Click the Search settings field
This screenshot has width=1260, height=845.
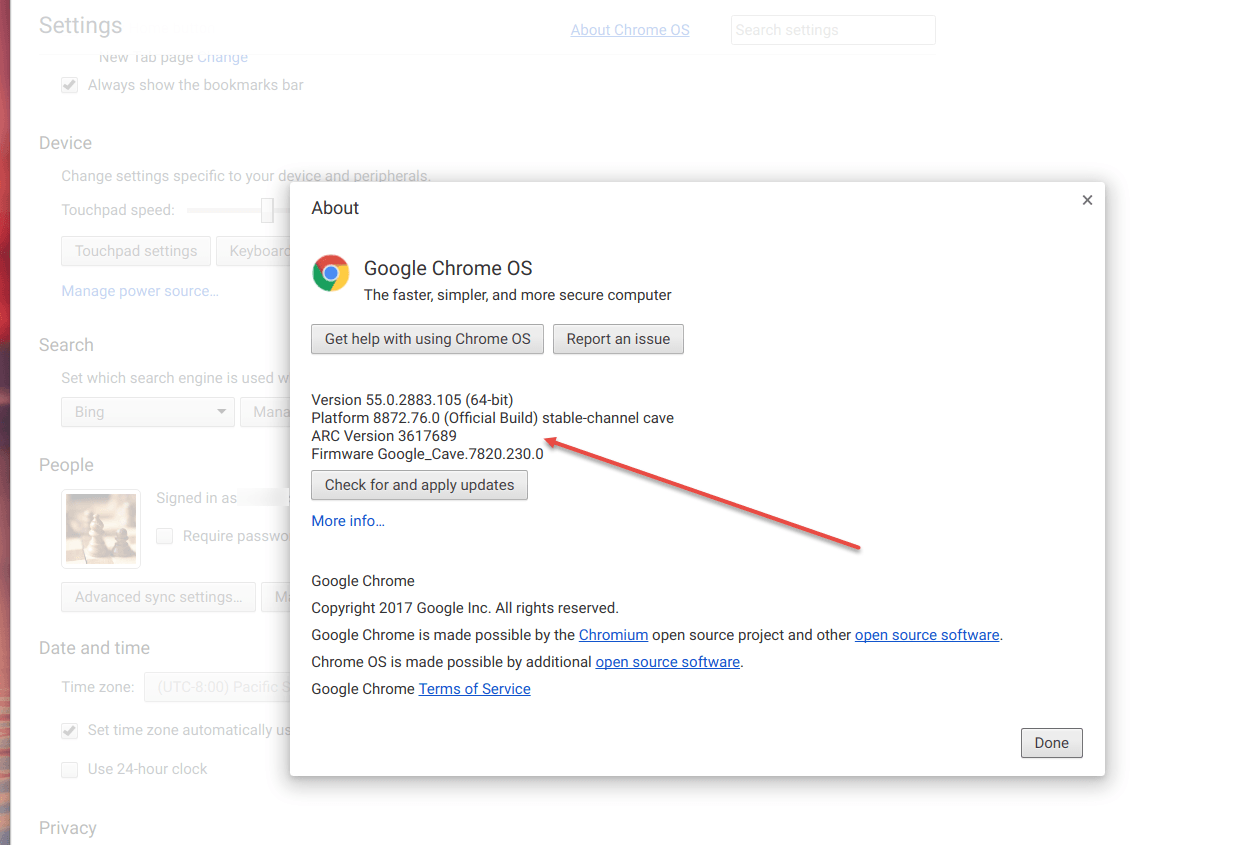833,30
